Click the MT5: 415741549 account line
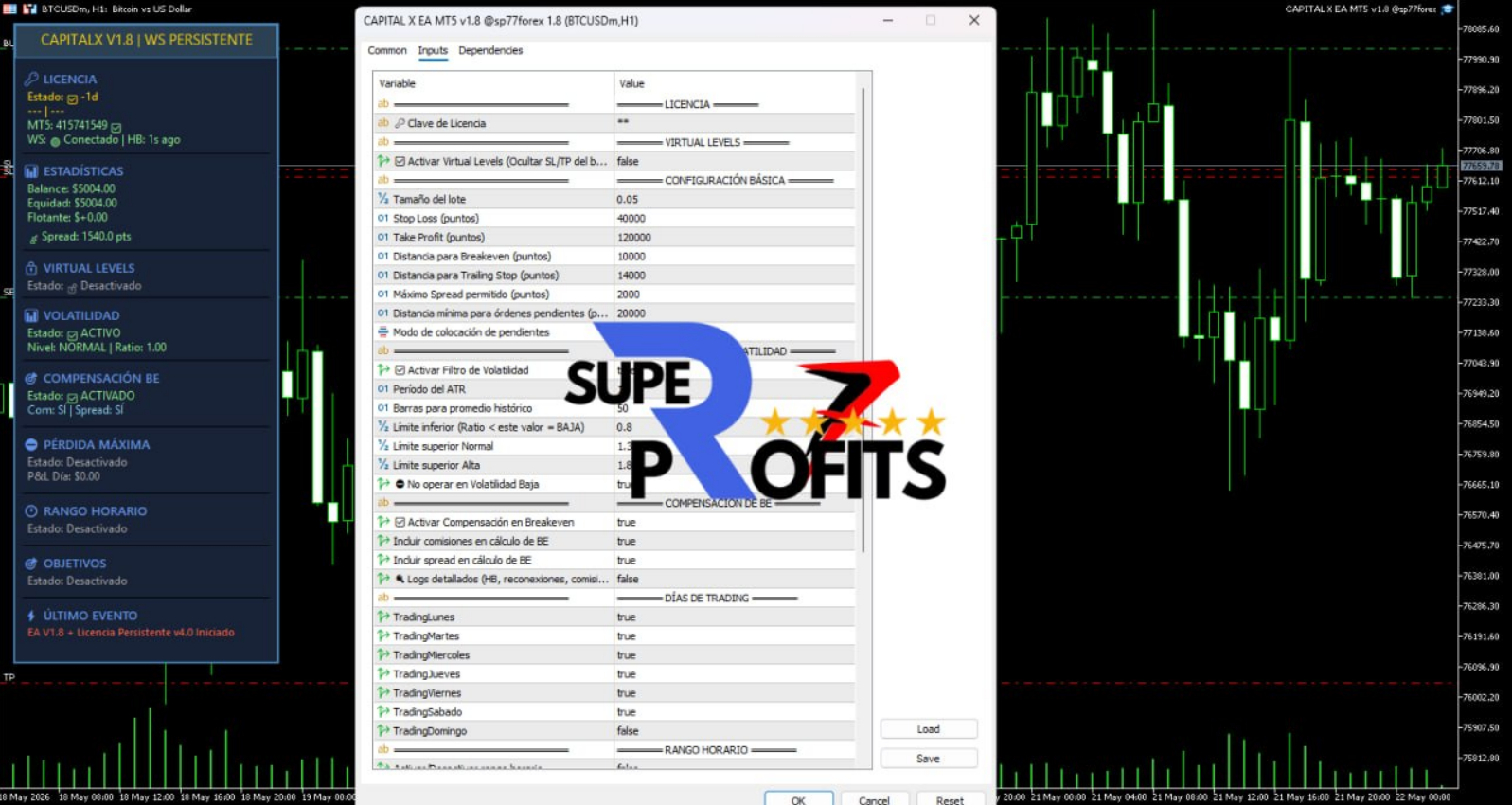 67,125
